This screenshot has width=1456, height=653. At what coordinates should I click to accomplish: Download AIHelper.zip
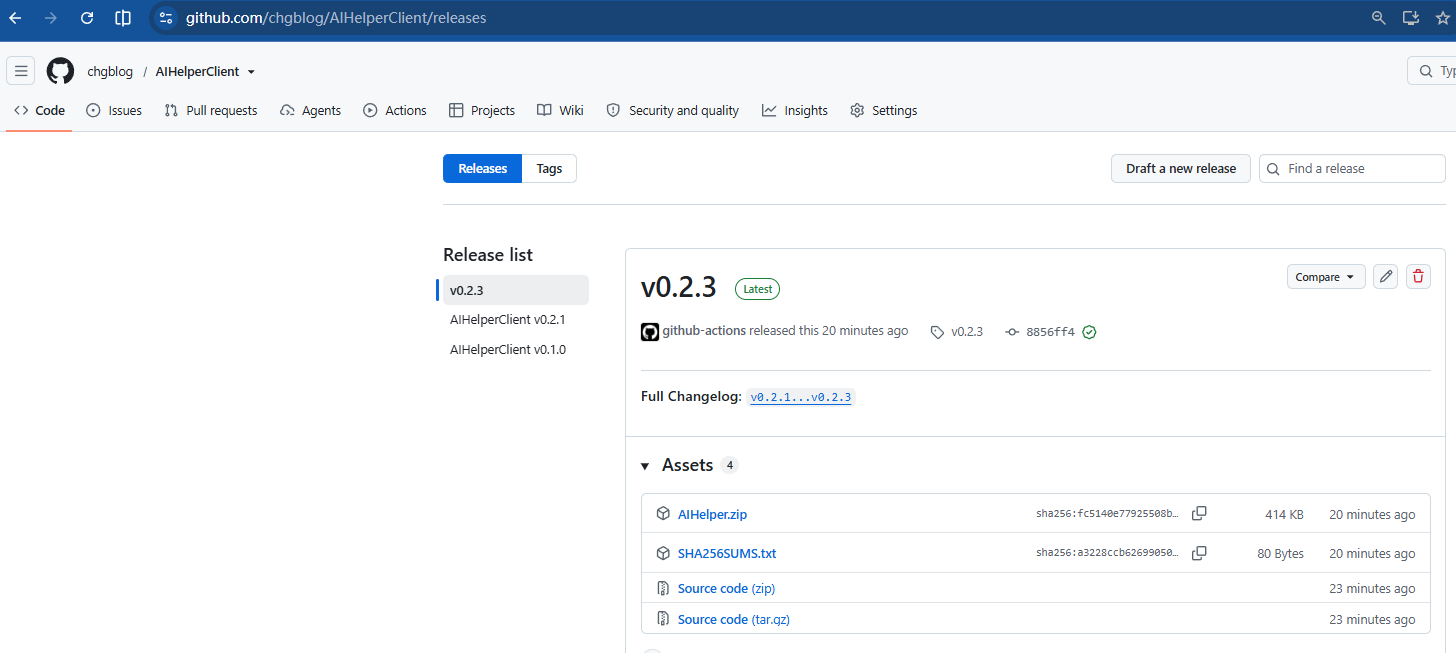(712, 515)
